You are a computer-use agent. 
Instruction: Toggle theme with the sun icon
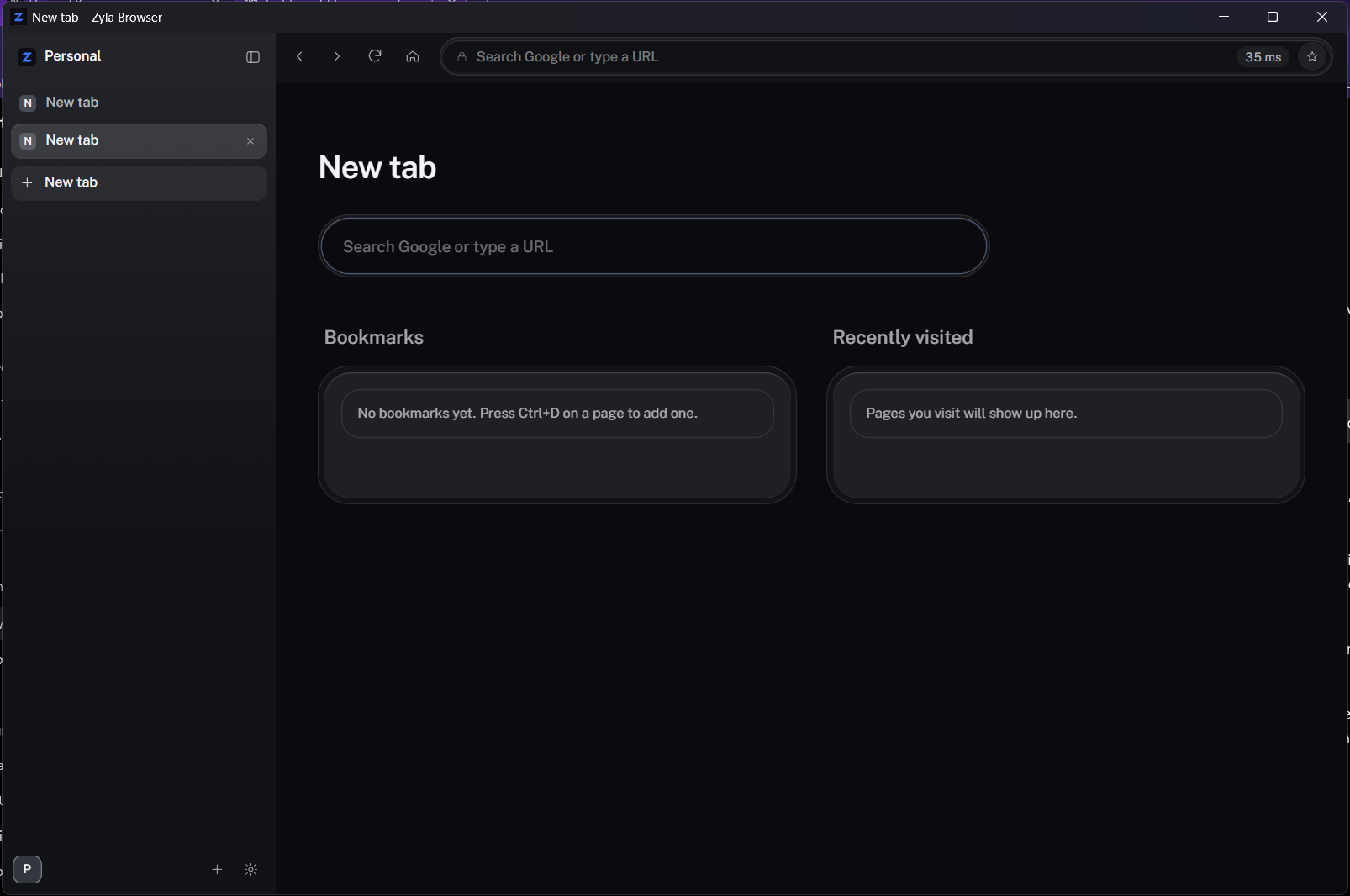click(250, 869)
